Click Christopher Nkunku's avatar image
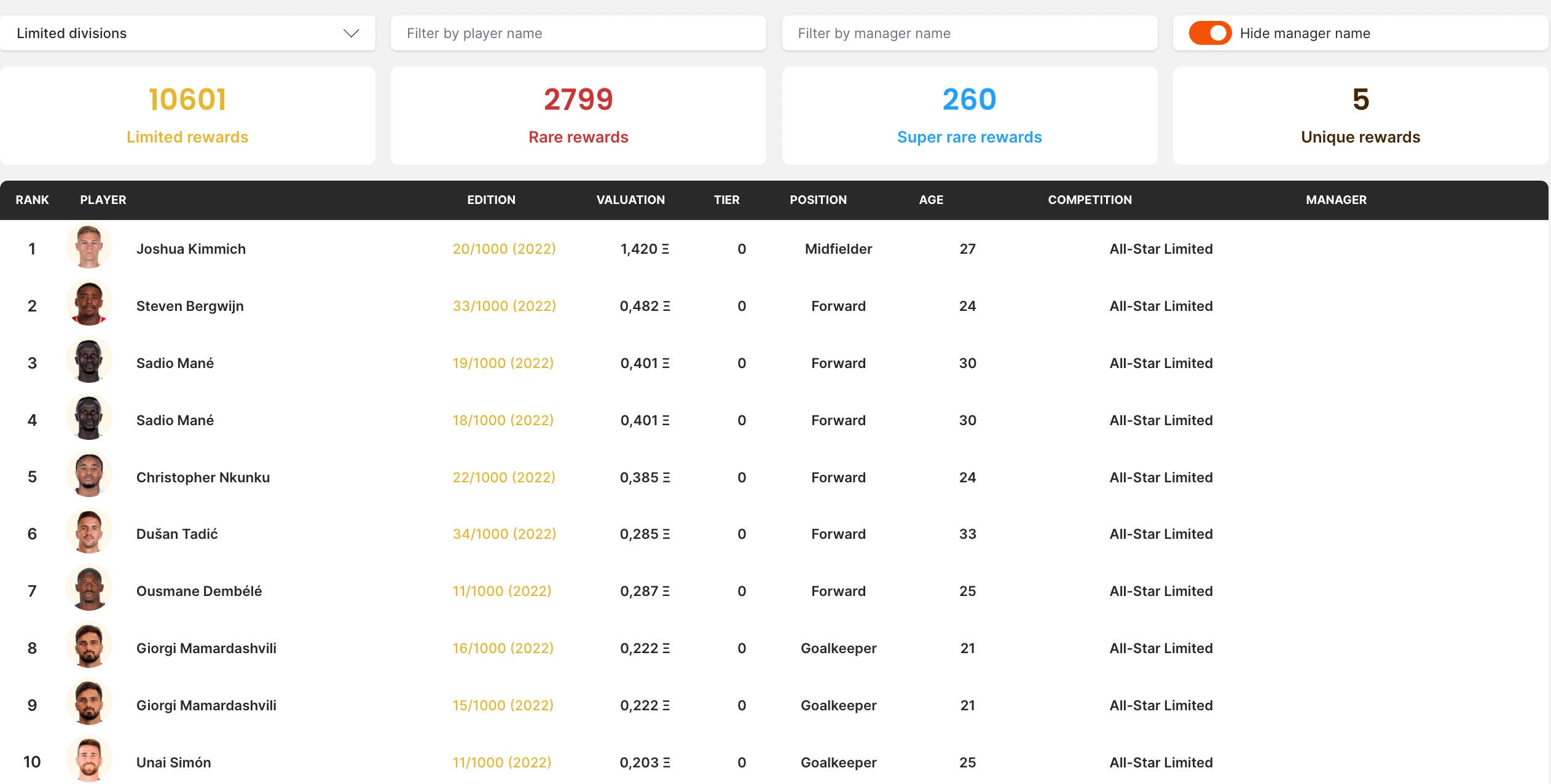 tap(89, 476)
